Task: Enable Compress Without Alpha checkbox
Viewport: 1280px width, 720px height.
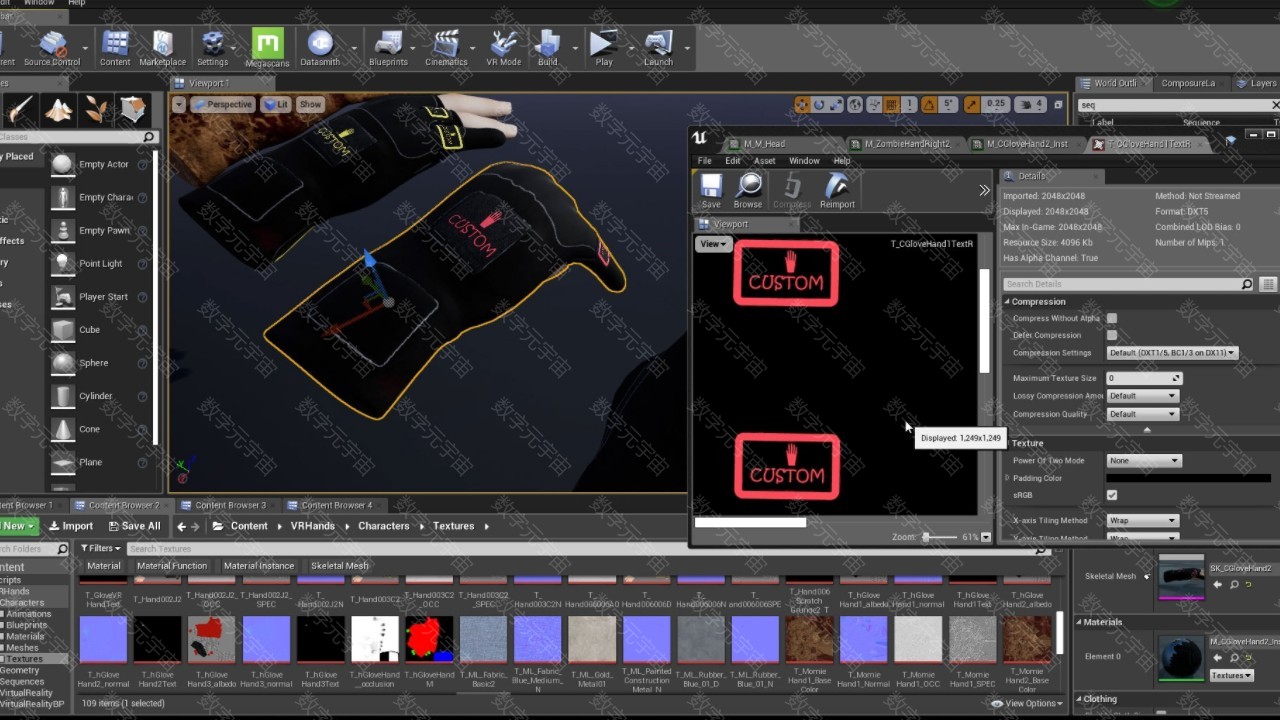Action: 1112,318
